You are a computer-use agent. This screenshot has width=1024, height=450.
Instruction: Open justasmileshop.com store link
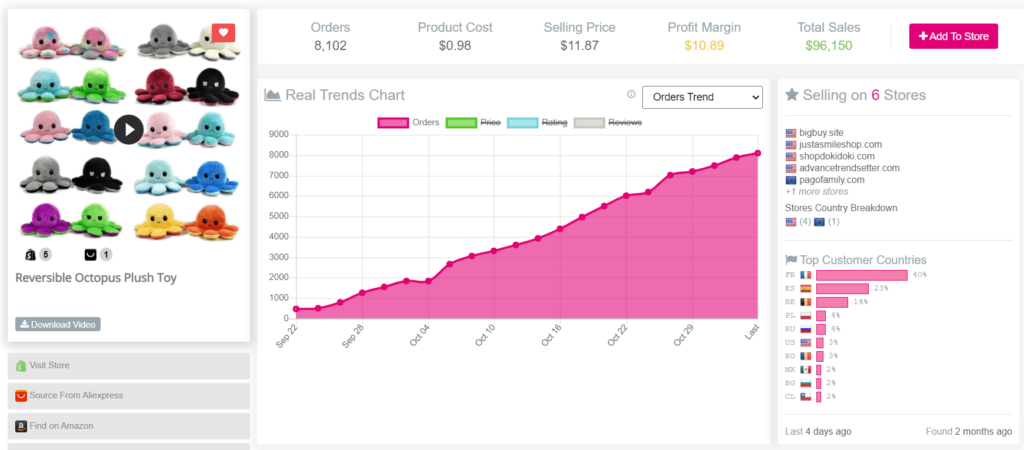pos(840,144)
